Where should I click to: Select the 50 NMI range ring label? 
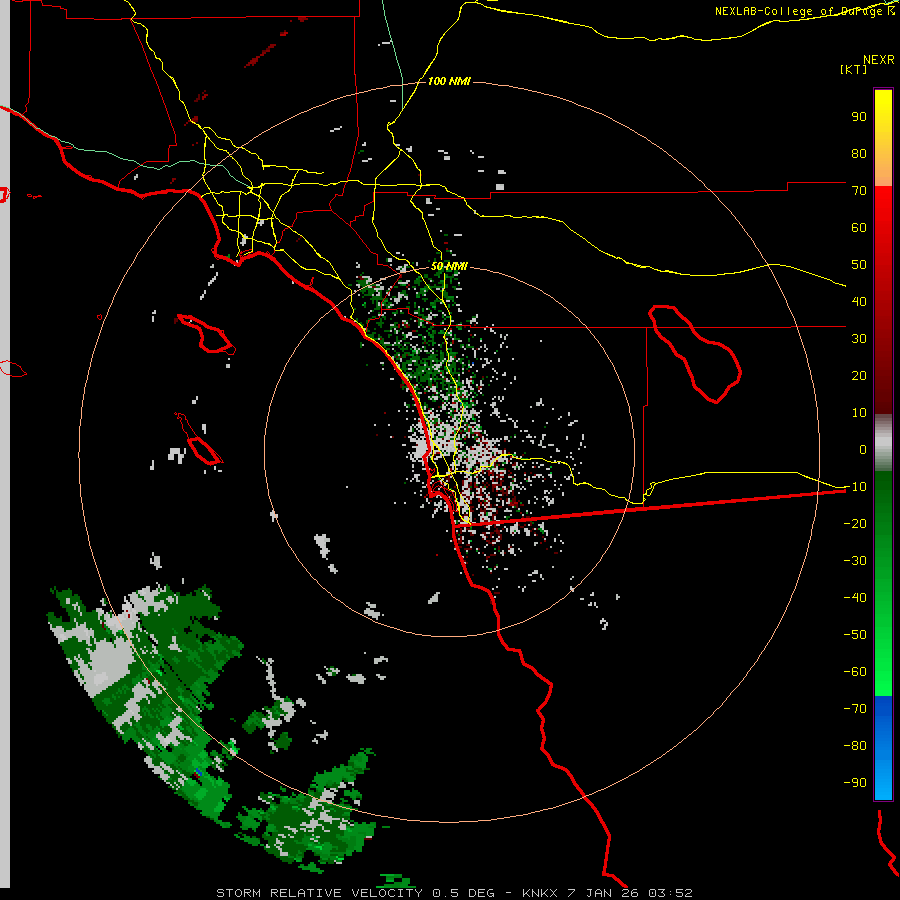click(x=449, y=266)
